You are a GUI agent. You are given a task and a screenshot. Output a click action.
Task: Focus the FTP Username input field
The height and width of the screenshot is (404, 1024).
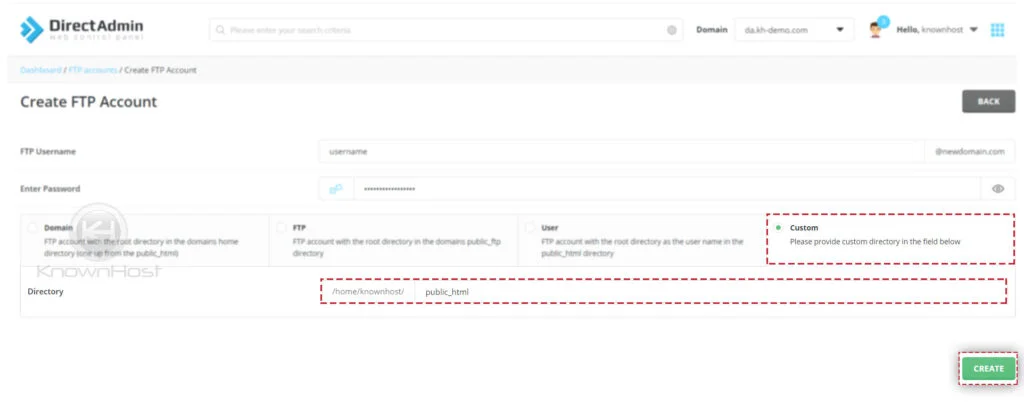click(620, 151)
